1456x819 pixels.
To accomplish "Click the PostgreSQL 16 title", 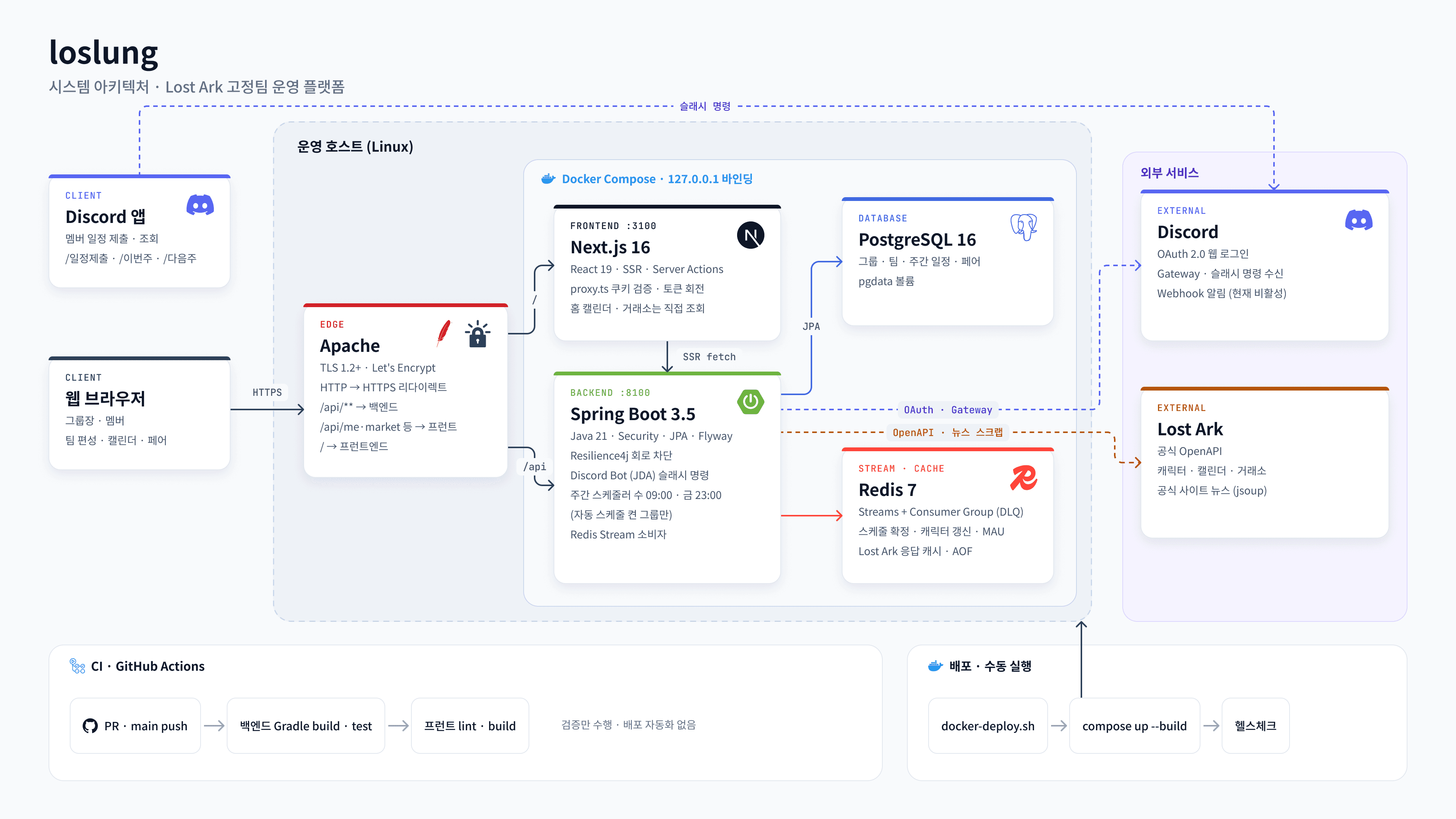I will (x=917, y=240).
